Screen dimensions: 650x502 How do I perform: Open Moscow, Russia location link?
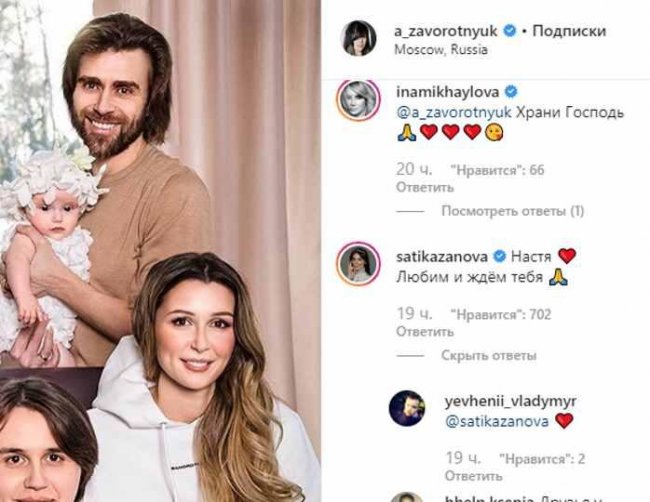coord(441,50)
